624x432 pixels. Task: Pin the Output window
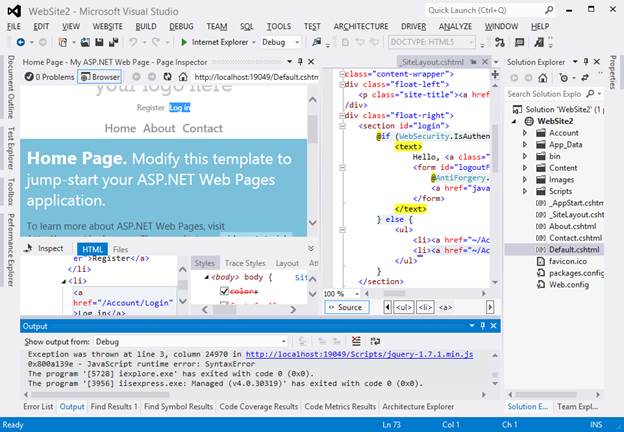483,326
